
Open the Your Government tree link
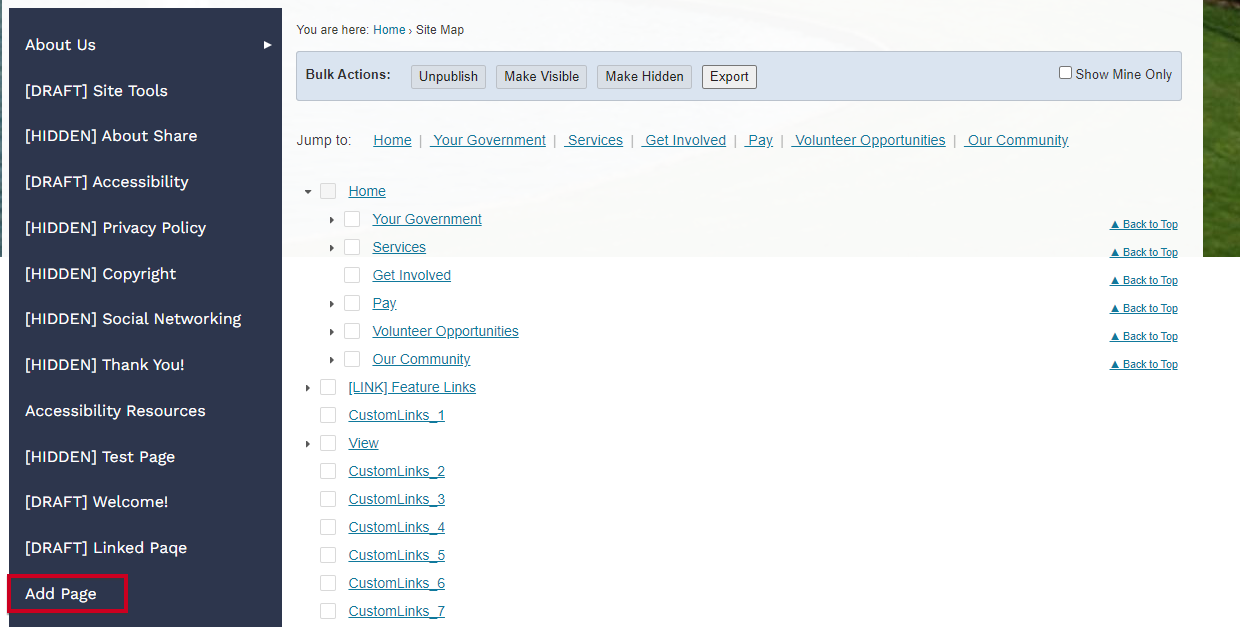point(427,219)
